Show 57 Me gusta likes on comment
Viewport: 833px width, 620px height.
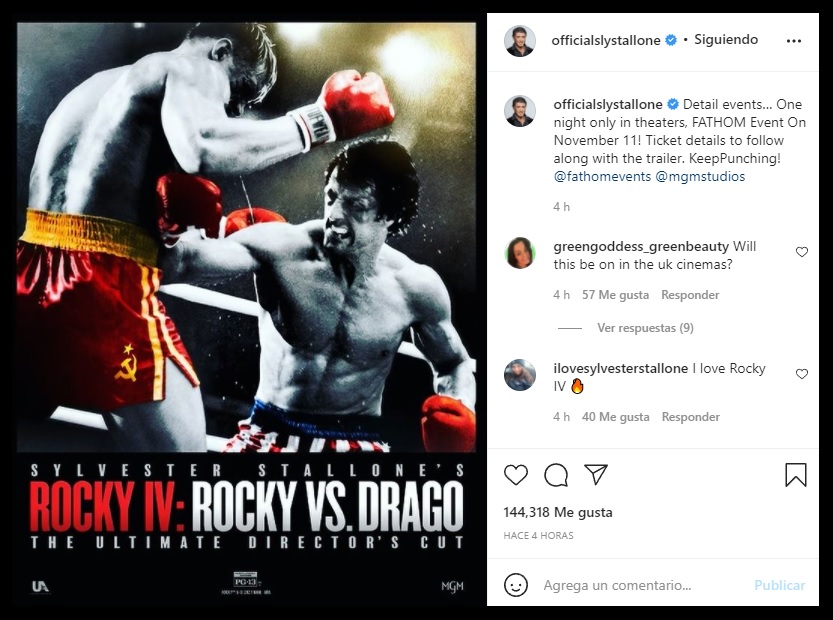(x=615, y=295)
